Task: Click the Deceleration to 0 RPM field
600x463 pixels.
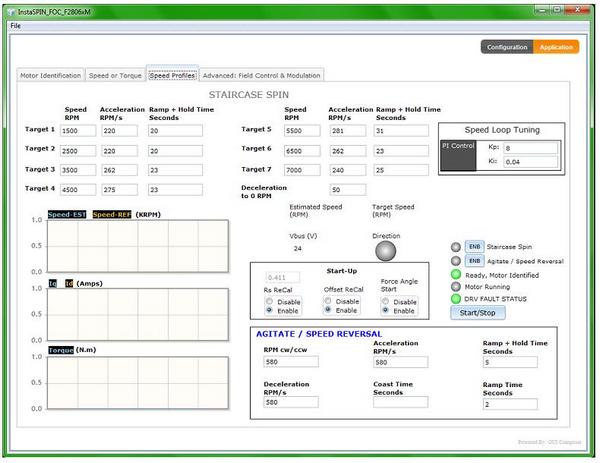Action: coord(348,189)
